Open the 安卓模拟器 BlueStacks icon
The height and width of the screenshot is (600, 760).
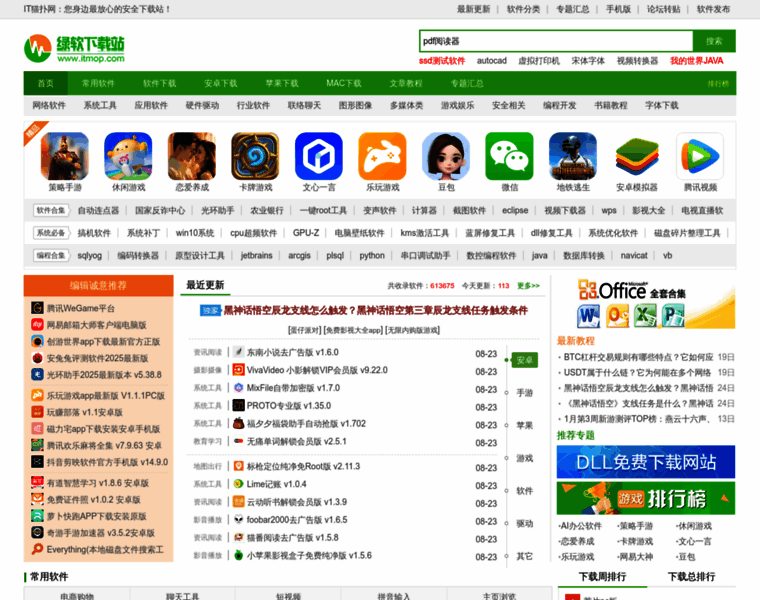[636, 156]
